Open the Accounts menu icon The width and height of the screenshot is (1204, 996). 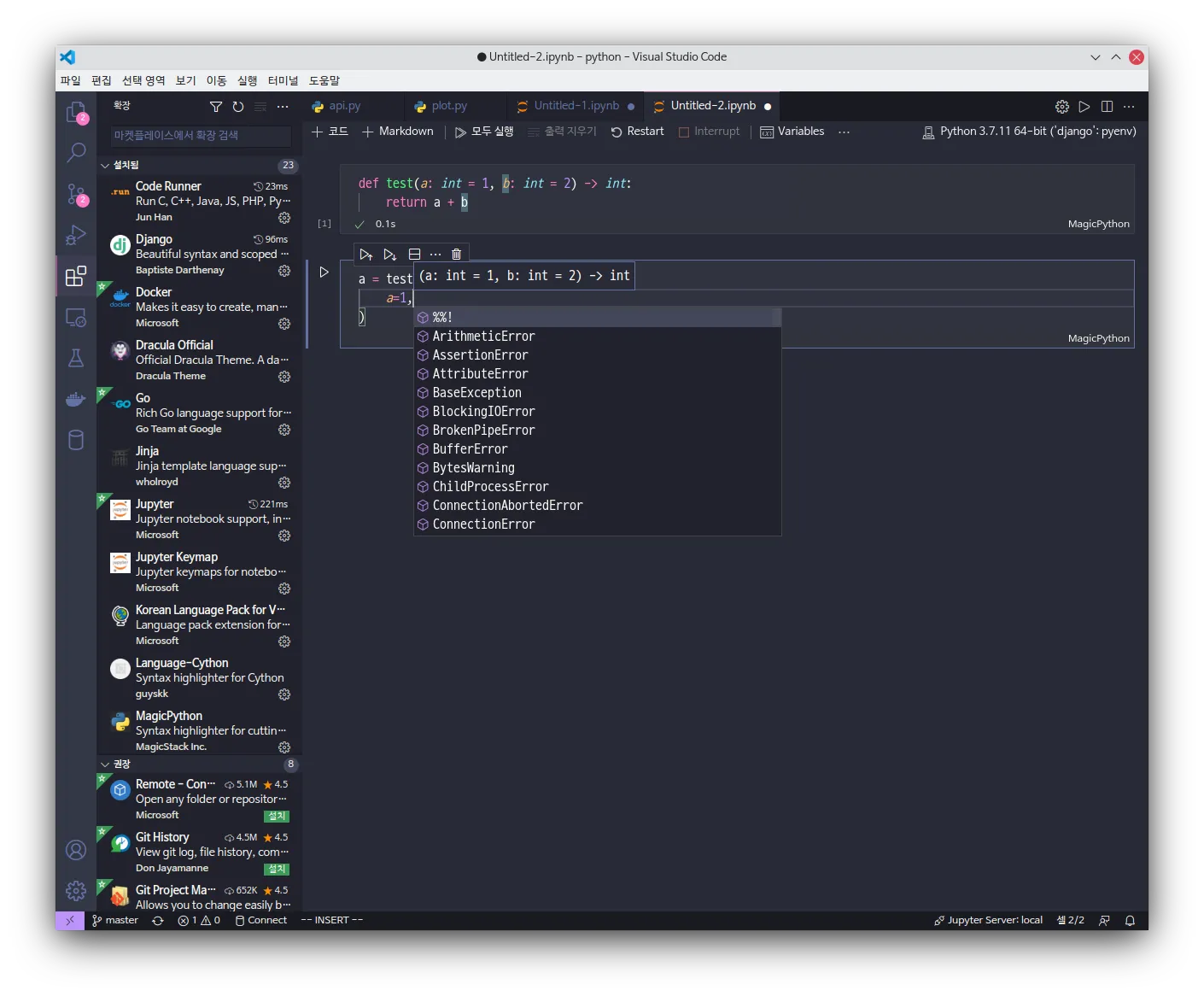pos(76,850)
